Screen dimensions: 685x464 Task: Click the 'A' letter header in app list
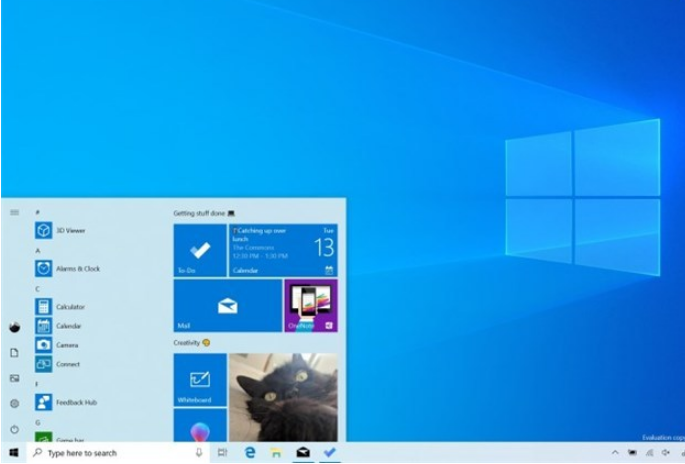38,250
